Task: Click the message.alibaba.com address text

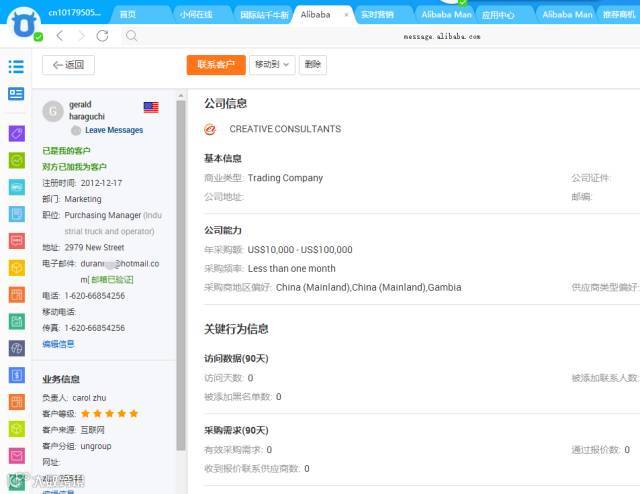Action: 442,36
